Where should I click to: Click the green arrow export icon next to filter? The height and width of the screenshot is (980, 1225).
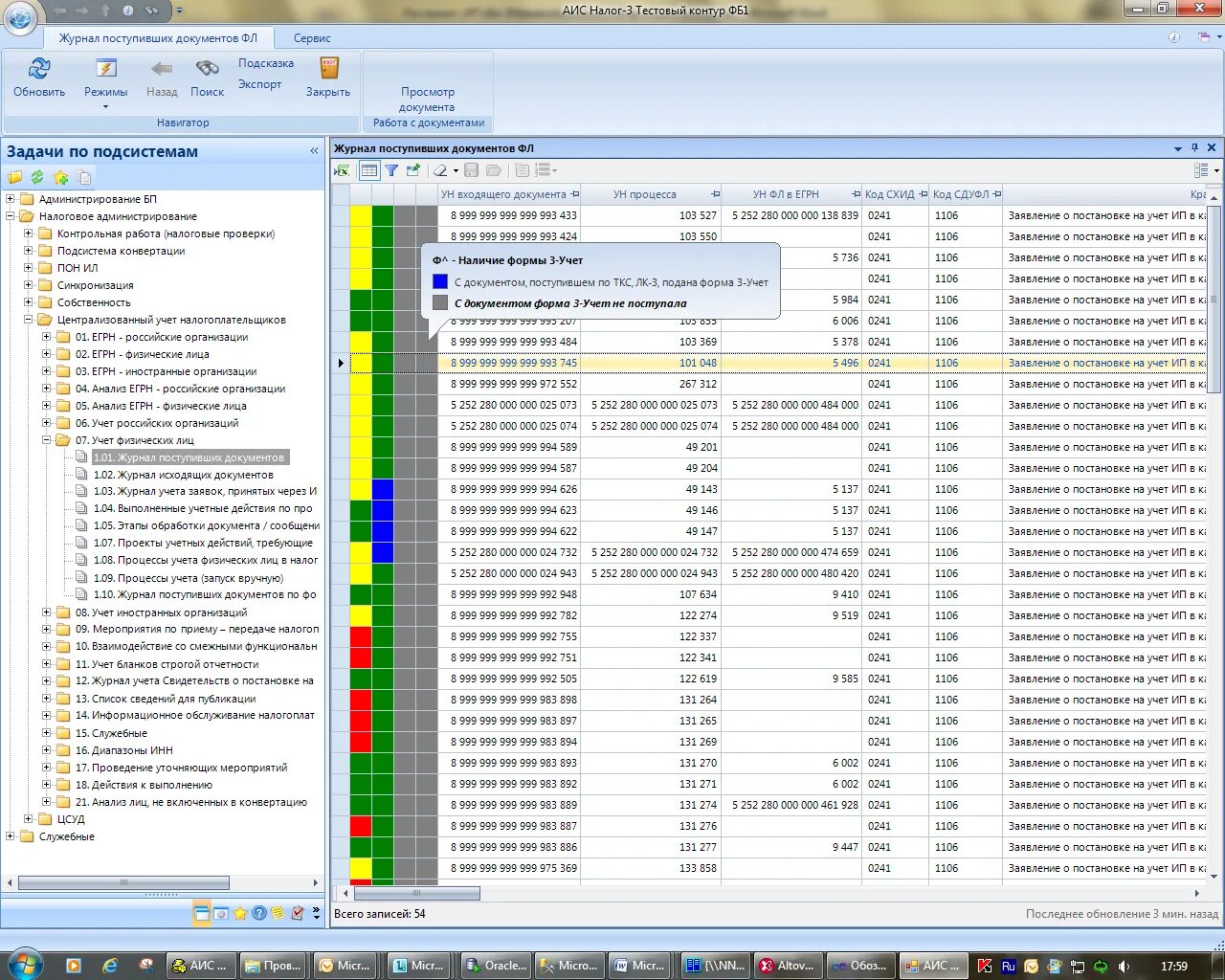tap(413, 170)
